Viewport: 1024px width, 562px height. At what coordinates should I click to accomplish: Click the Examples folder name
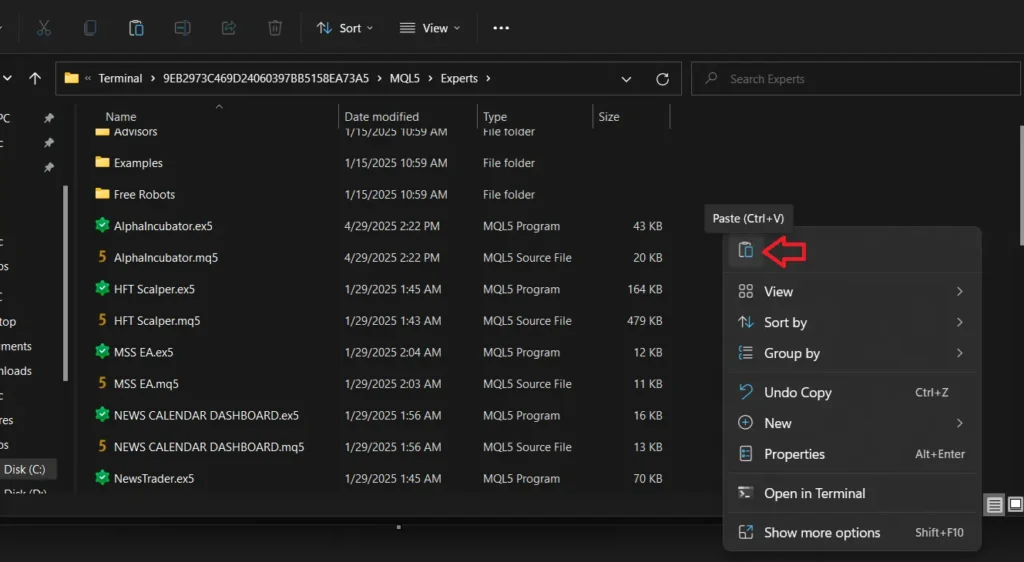(x=138, y=163)
